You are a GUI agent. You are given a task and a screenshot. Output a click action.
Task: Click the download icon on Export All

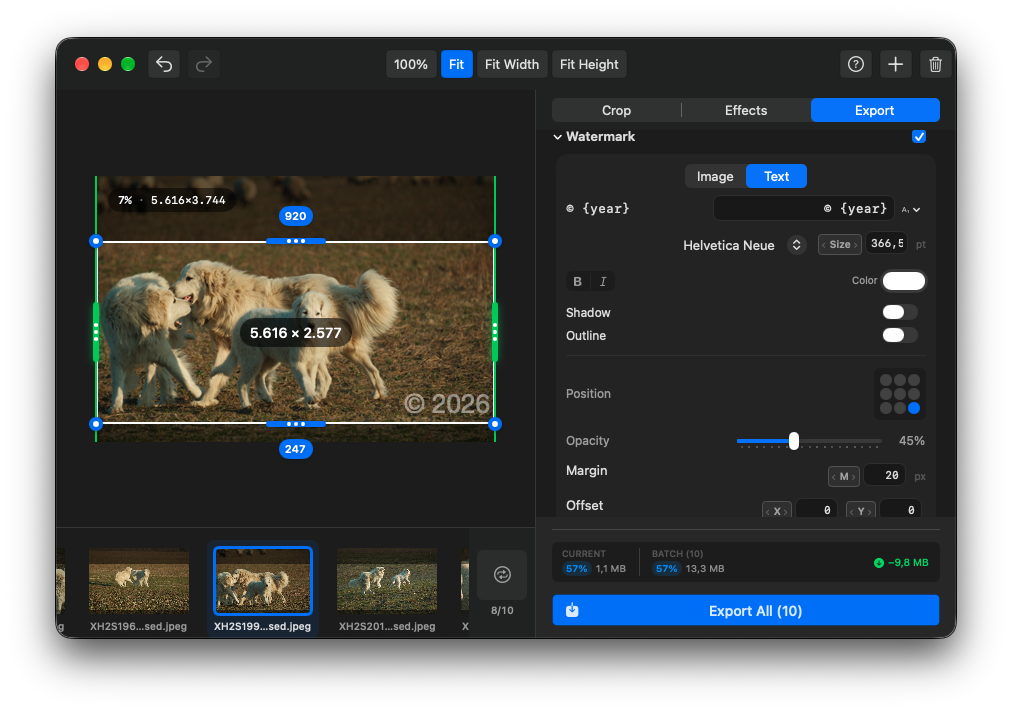click(x=572, y=611)
